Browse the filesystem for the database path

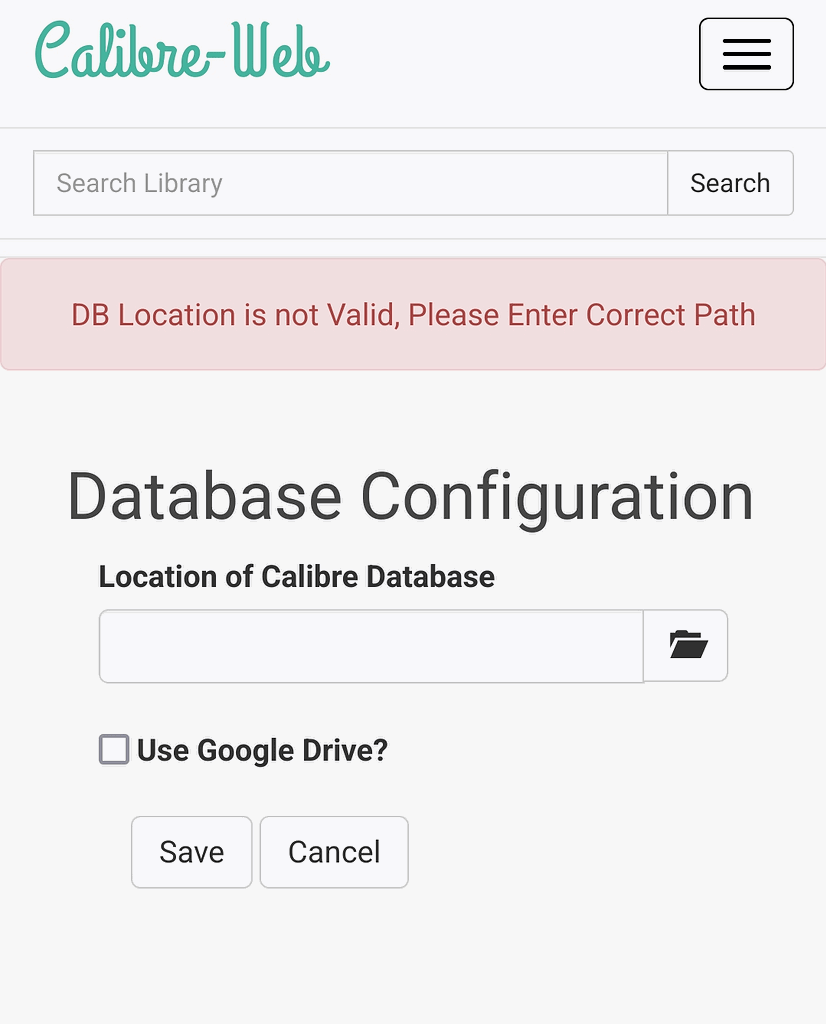686,646
